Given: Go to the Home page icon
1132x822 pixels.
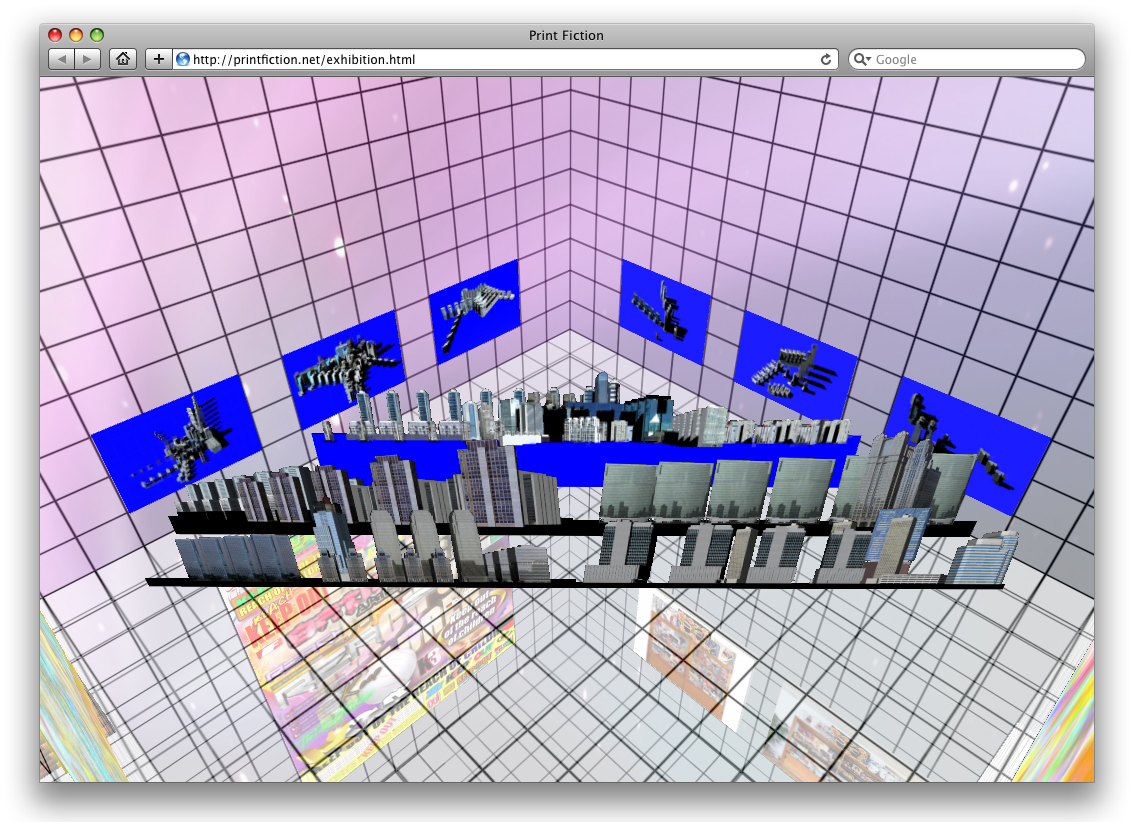Looking at the screenshot, I should coord(123,59).
